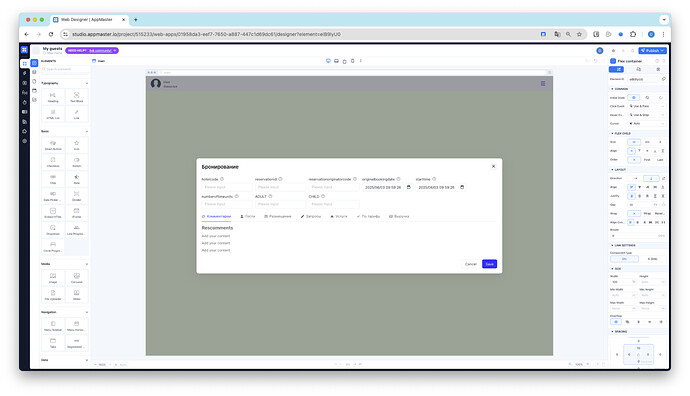Open the Размещение tab in modal
The height and width of the screenshot is (396, 690).
pos(278,216)
